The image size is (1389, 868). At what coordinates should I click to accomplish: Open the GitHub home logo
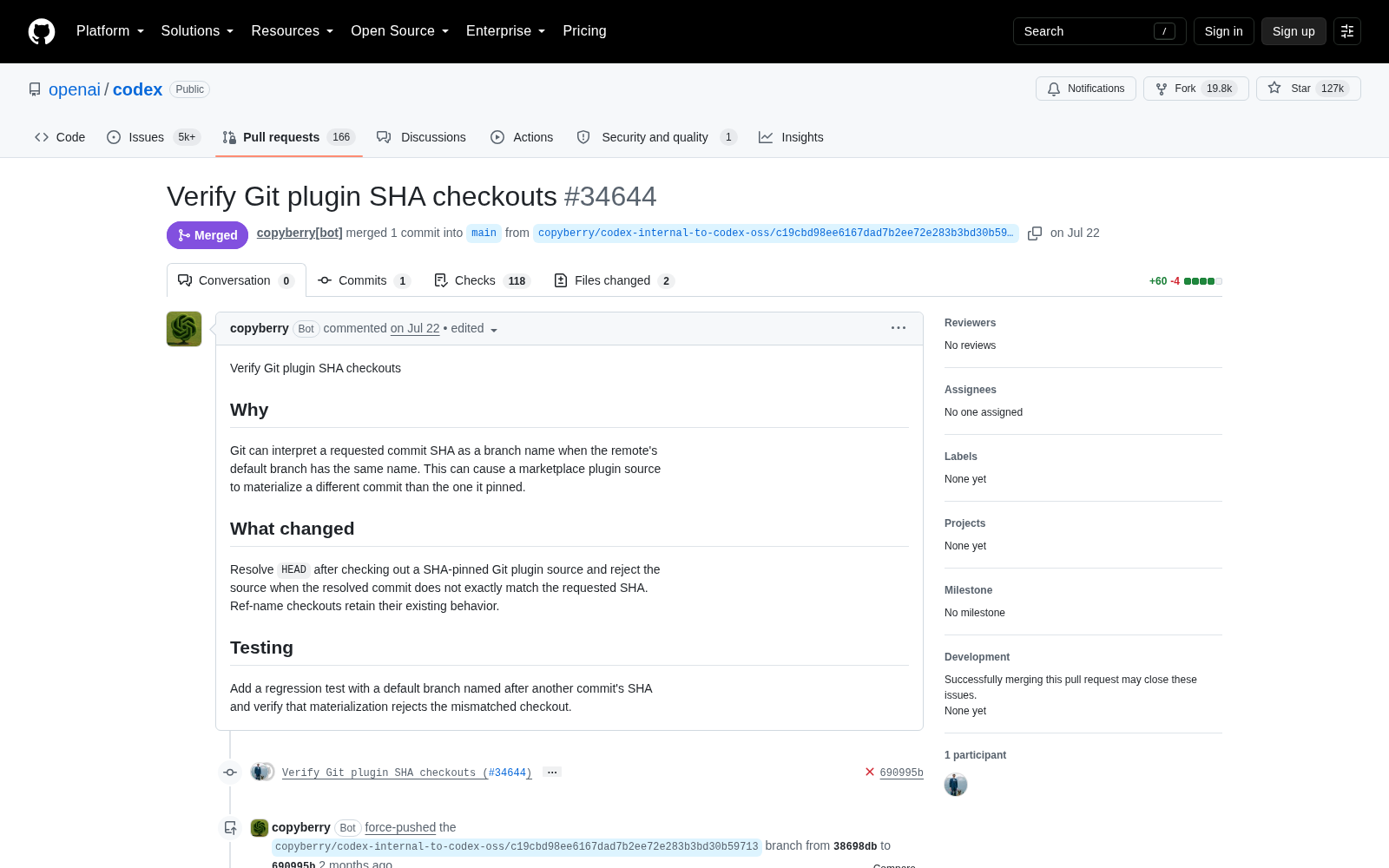42,31
